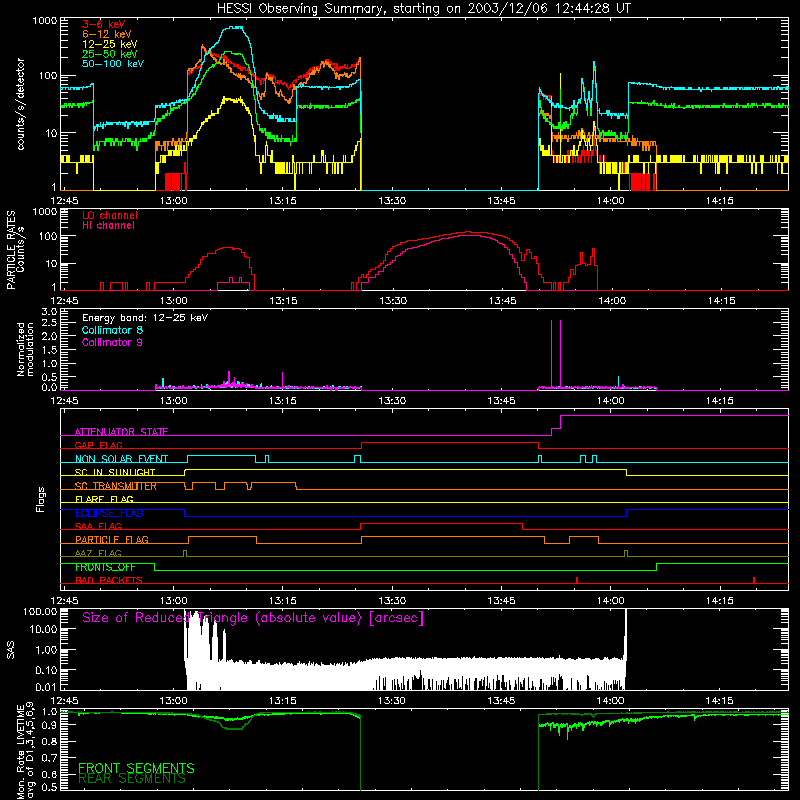Screen dimensions: 800x800
Task: Click the SC_TRANSMITTER flag label
Action: pos(116,486)
